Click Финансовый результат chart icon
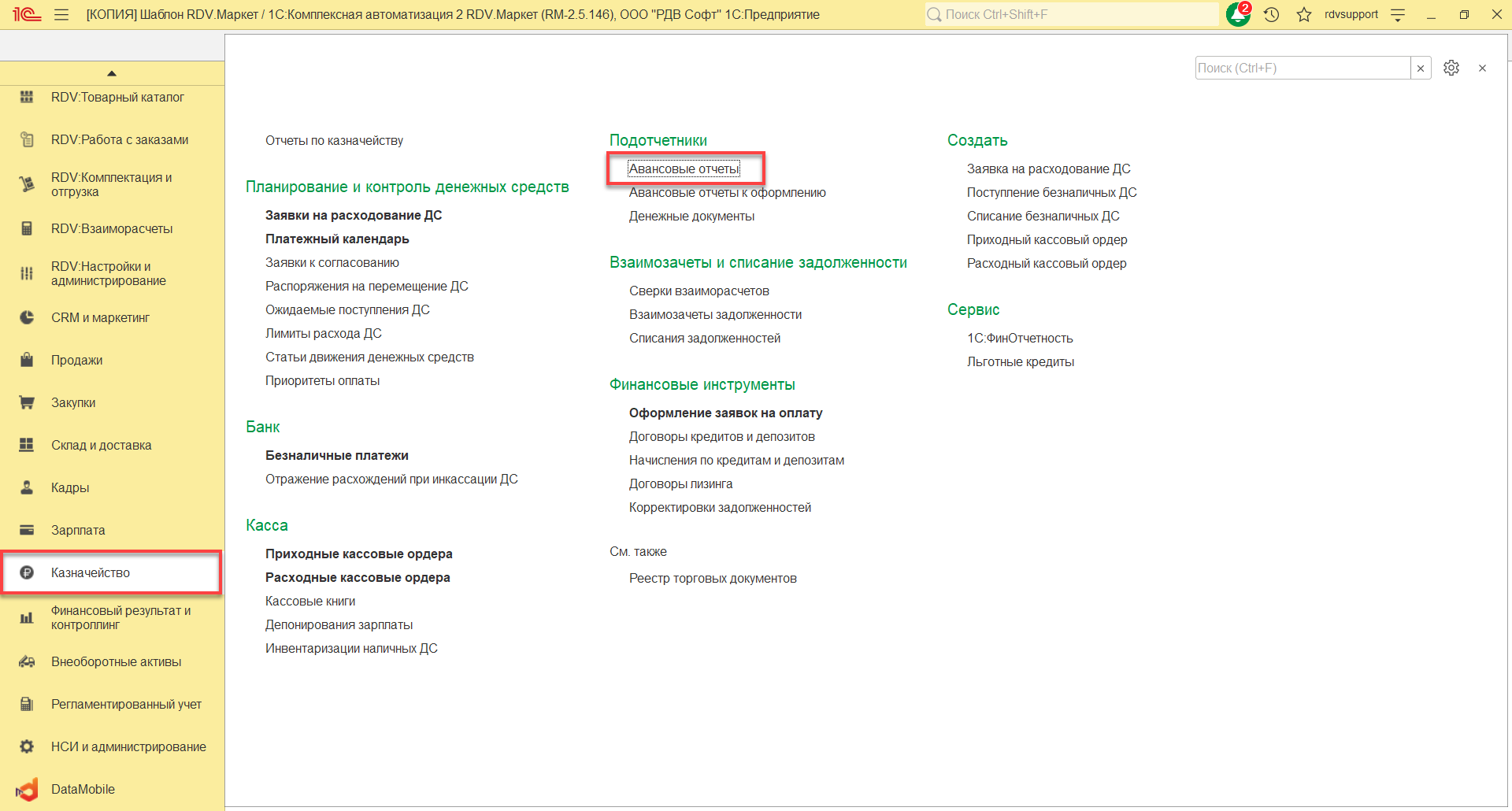This screenshot has height=811, width=1512. [x=27, y=617]
